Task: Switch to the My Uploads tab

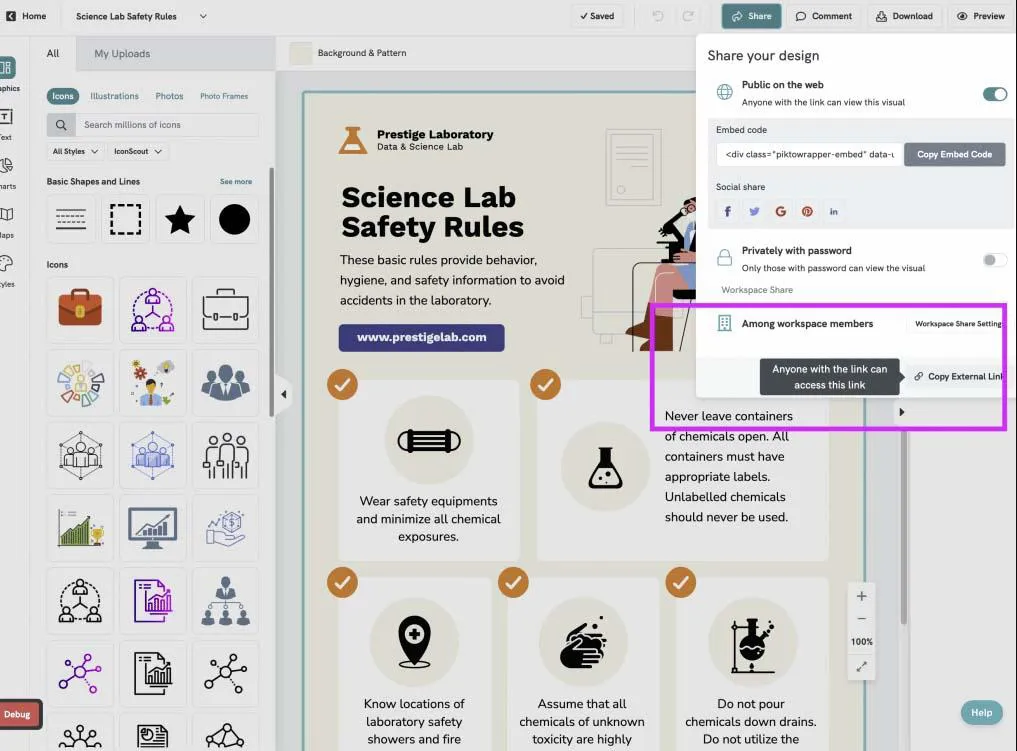Action: click(122, 54)
